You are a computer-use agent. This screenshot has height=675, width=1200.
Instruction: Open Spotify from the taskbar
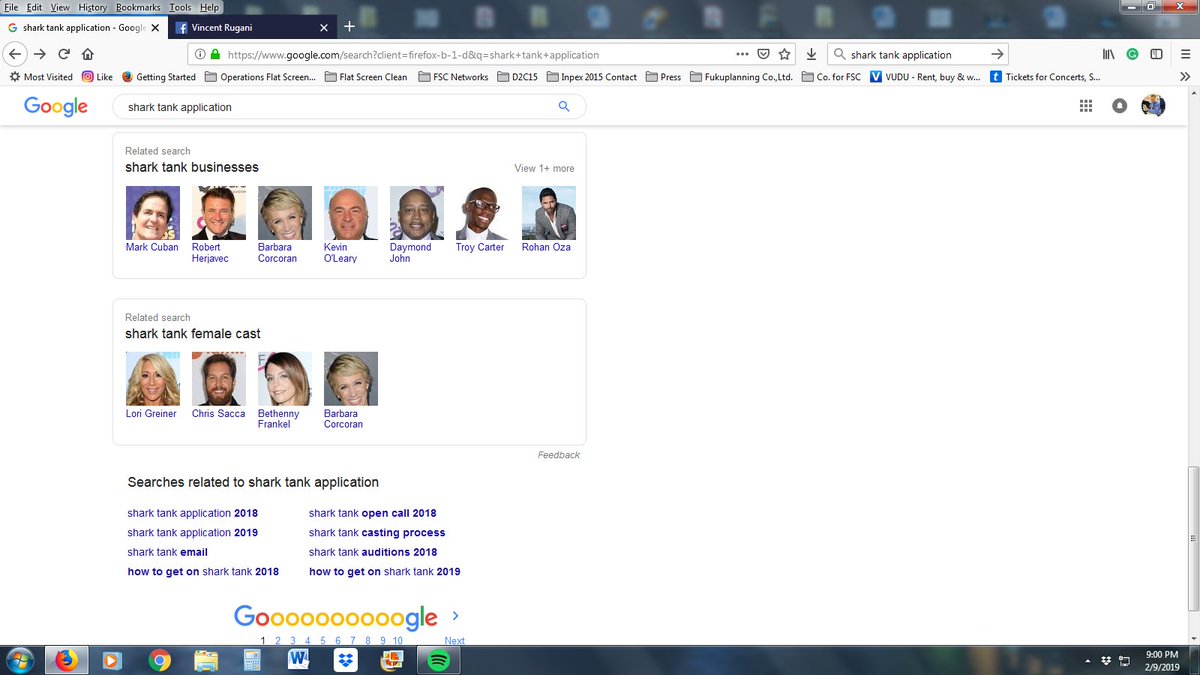pos(438,660)
